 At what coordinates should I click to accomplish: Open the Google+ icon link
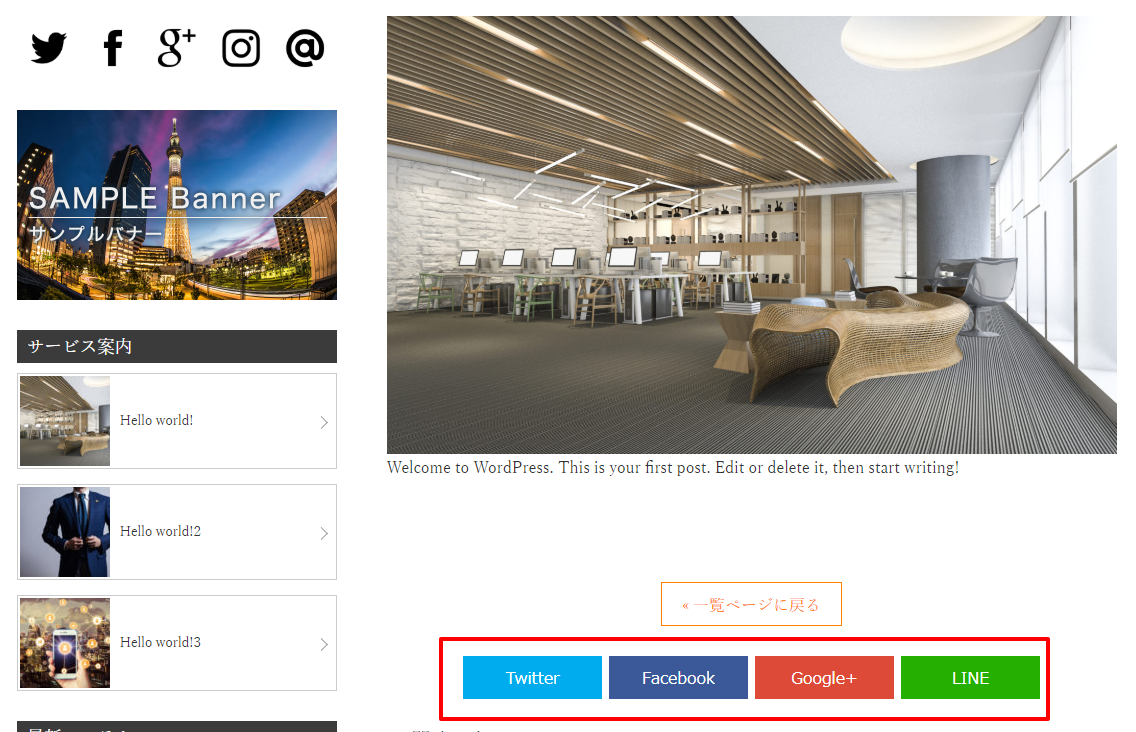point(176,48)
